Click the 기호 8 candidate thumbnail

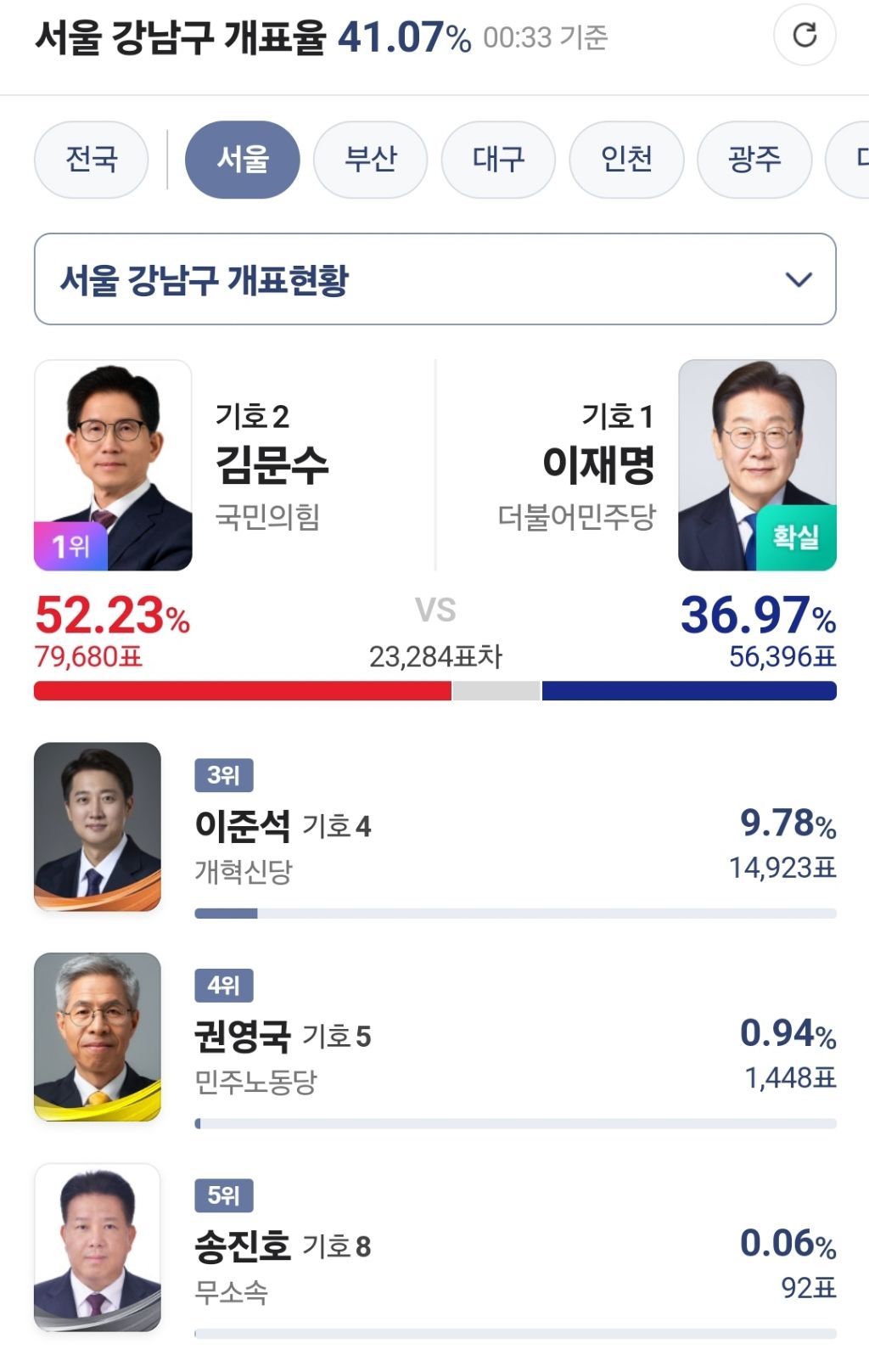98,1247
